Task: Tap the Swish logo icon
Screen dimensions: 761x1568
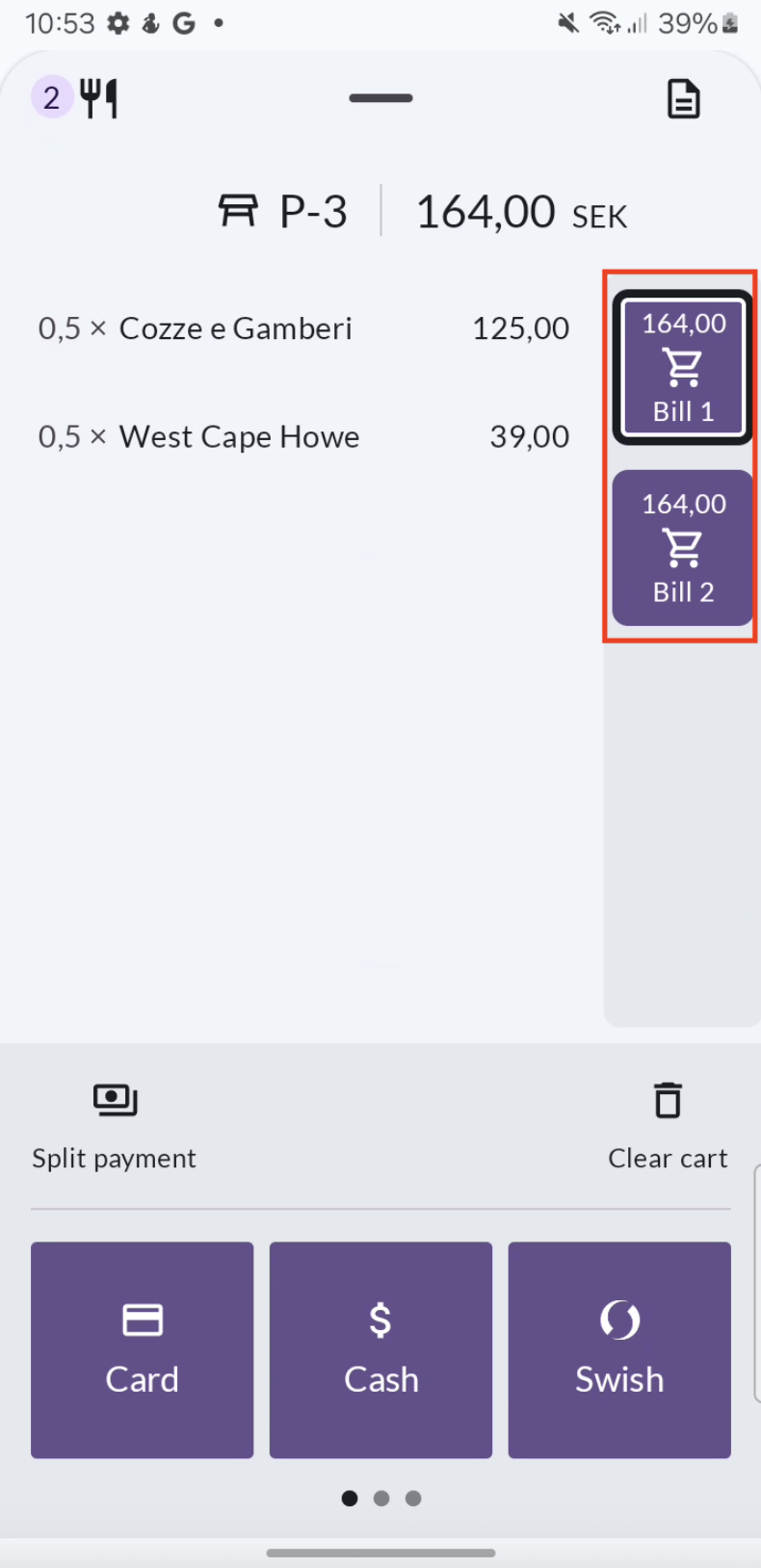Action: pyautogui.click(x=619, y=1320)
